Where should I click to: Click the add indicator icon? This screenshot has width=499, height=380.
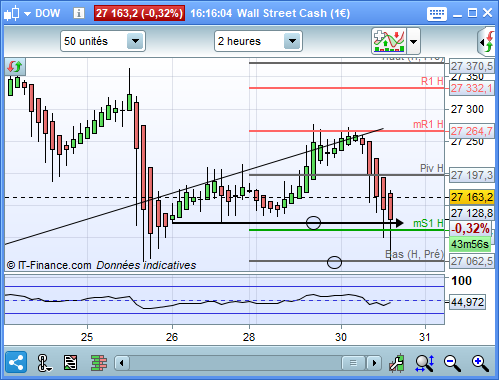389,41
